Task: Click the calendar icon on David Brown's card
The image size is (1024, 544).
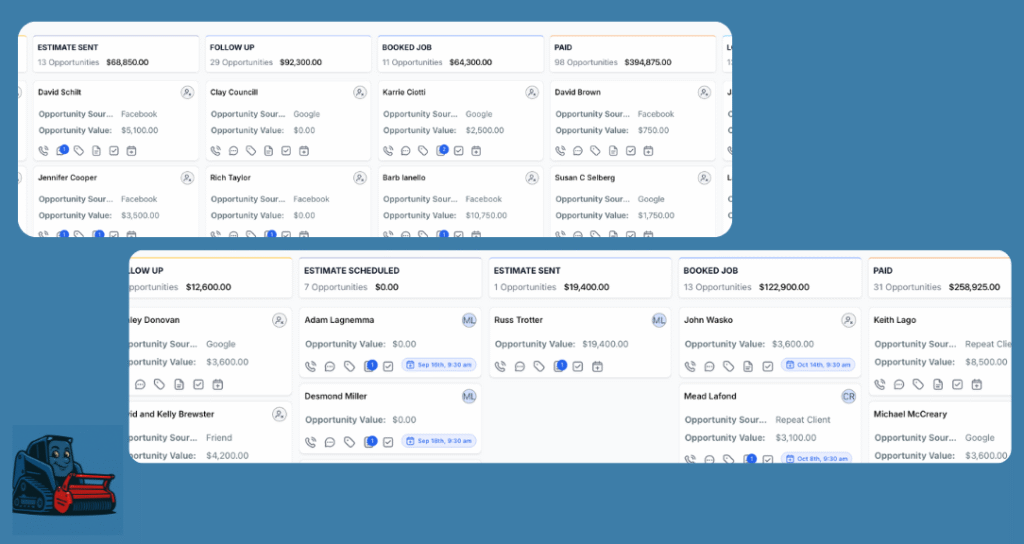Action: pyautogui.click(x=648, y=151)
